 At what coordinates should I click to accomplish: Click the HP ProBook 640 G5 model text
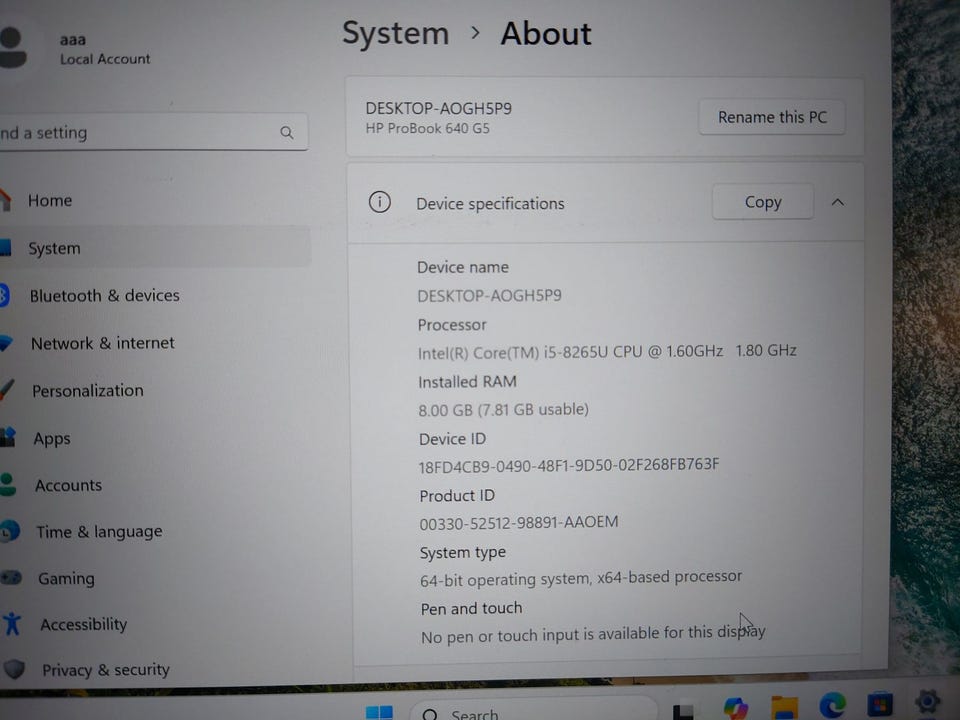coord(427,129)
